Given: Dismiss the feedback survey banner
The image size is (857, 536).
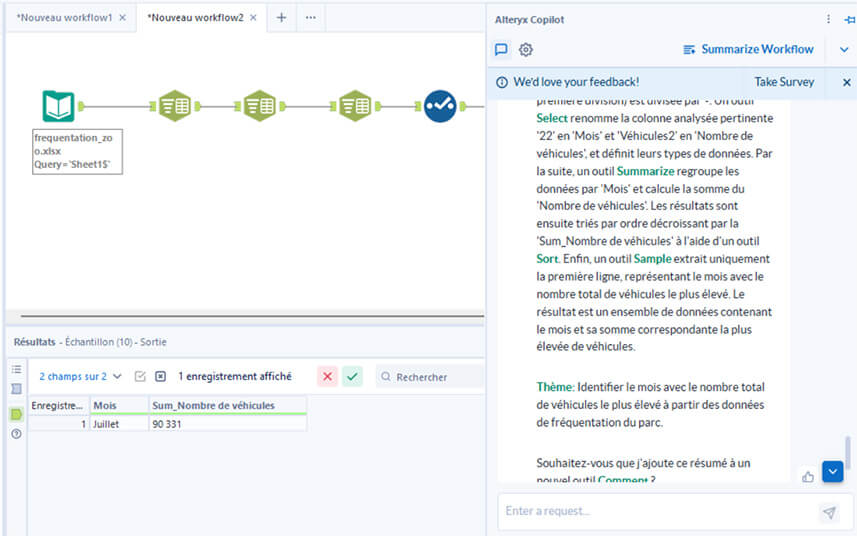Looking at the screenshot, I should tap(847, 83).
